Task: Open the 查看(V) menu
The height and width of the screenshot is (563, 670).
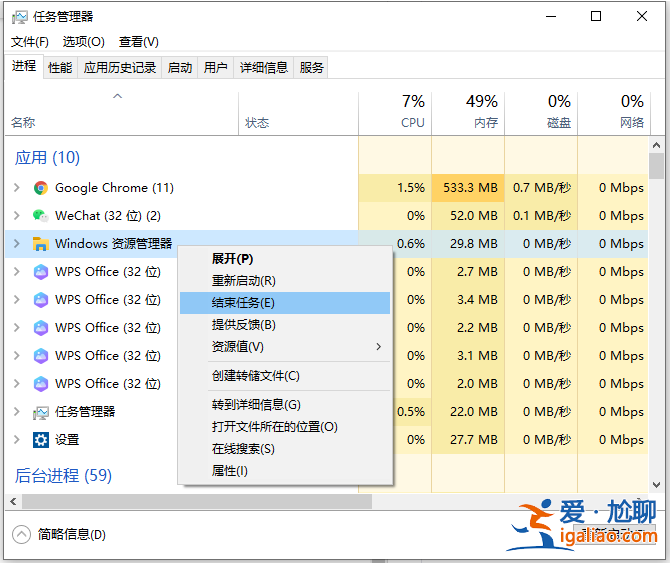Action: tap(138, 42)
